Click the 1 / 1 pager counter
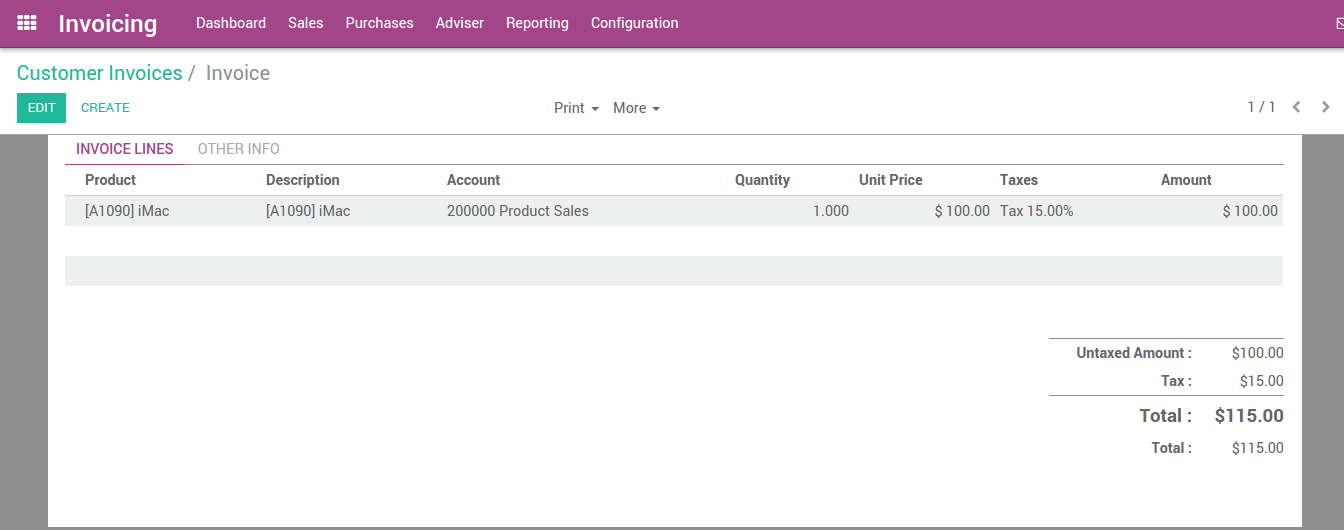 (1261, 107)
